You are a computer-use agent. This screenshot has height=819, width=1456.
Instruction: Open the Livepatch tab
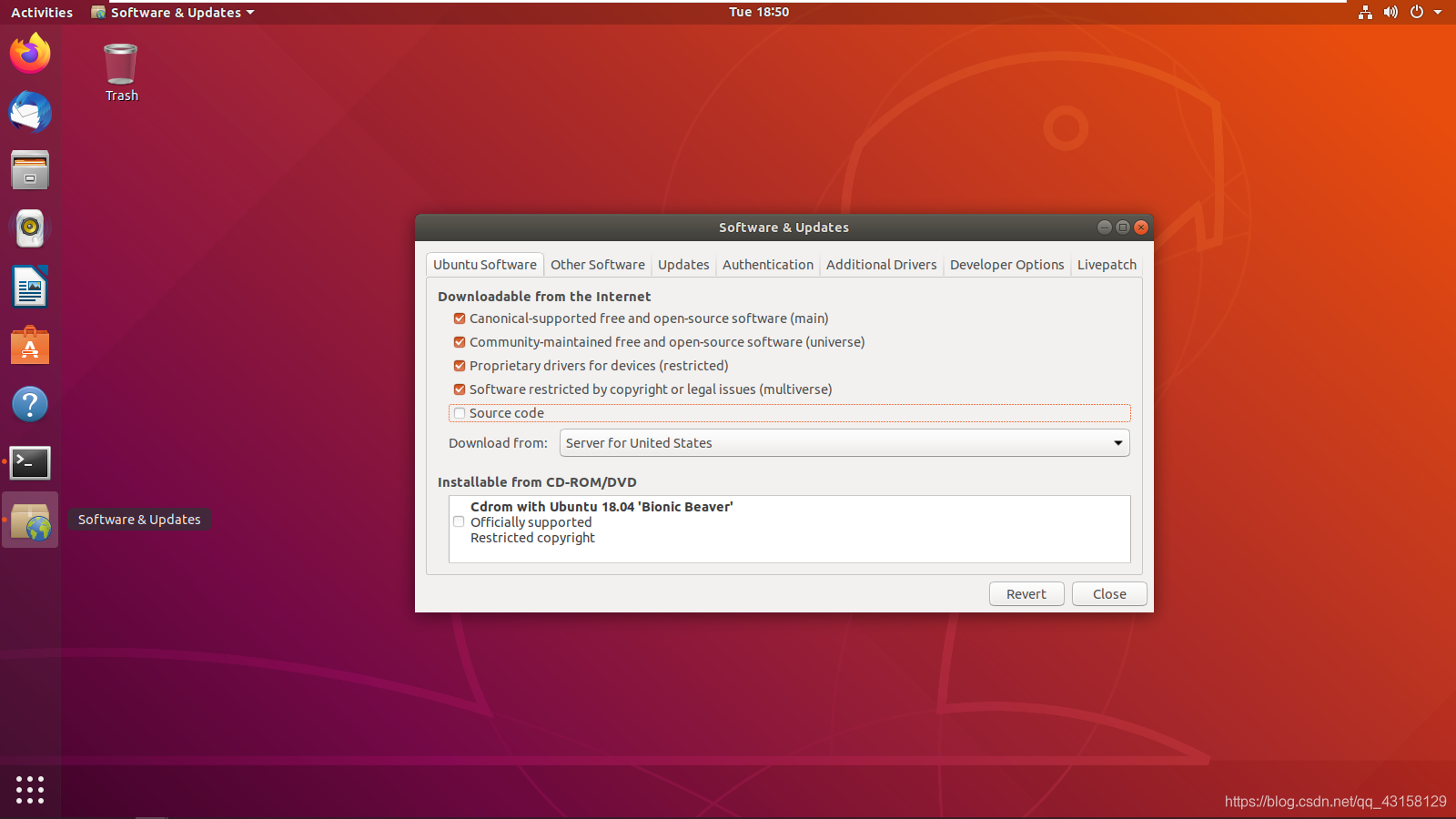tap(1107, 265)
